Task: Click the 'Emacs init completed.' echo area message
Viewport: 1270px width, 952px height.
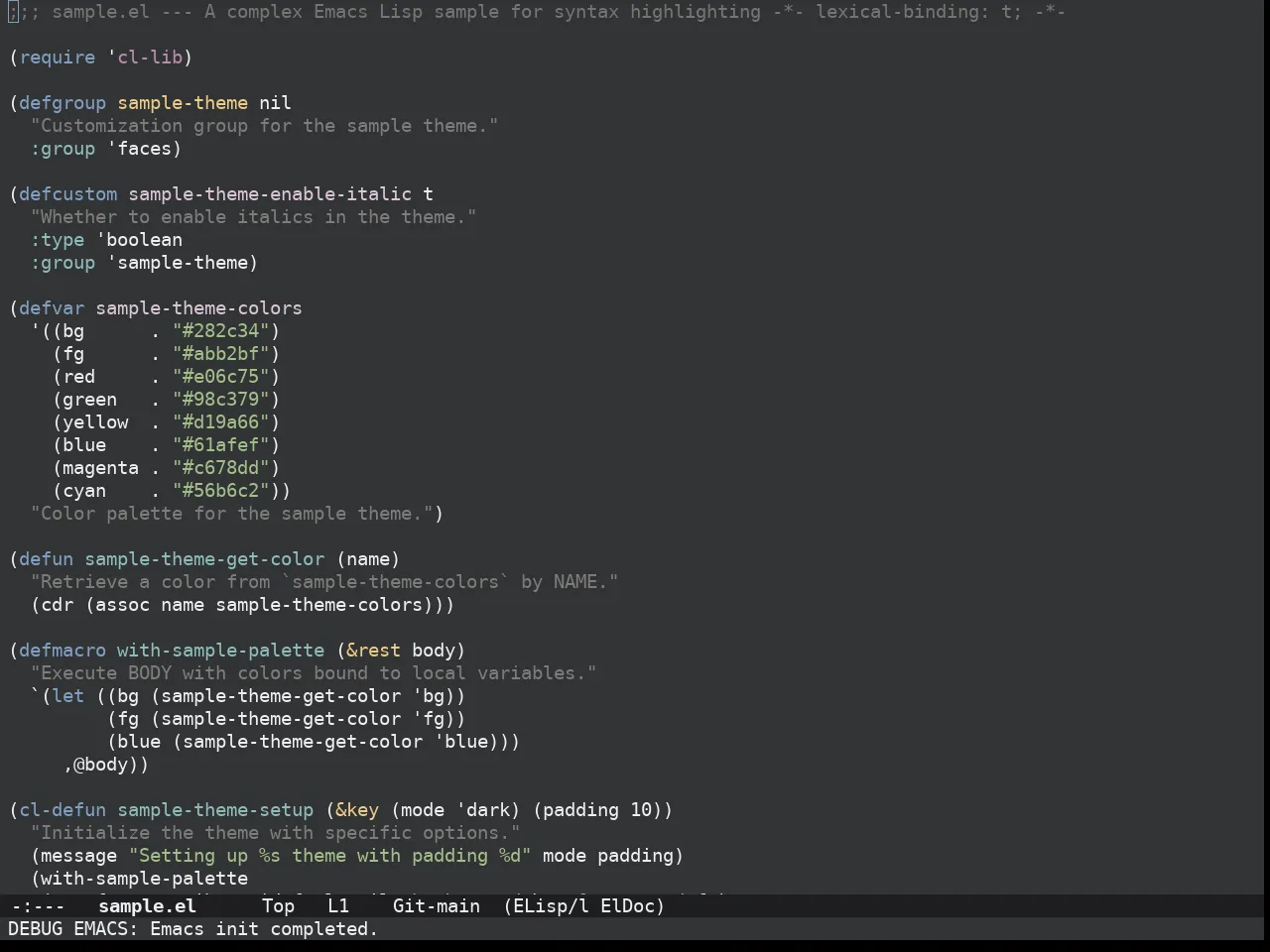Action: coord(264,929)
